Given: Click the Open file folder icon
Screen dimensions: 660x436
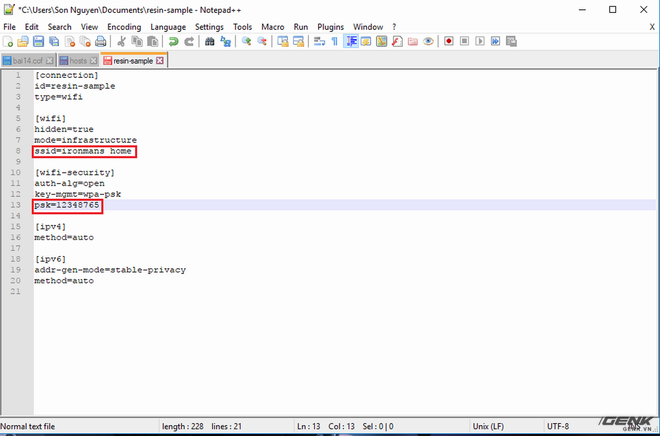Looking at the screenshot, I should [23, 41].
